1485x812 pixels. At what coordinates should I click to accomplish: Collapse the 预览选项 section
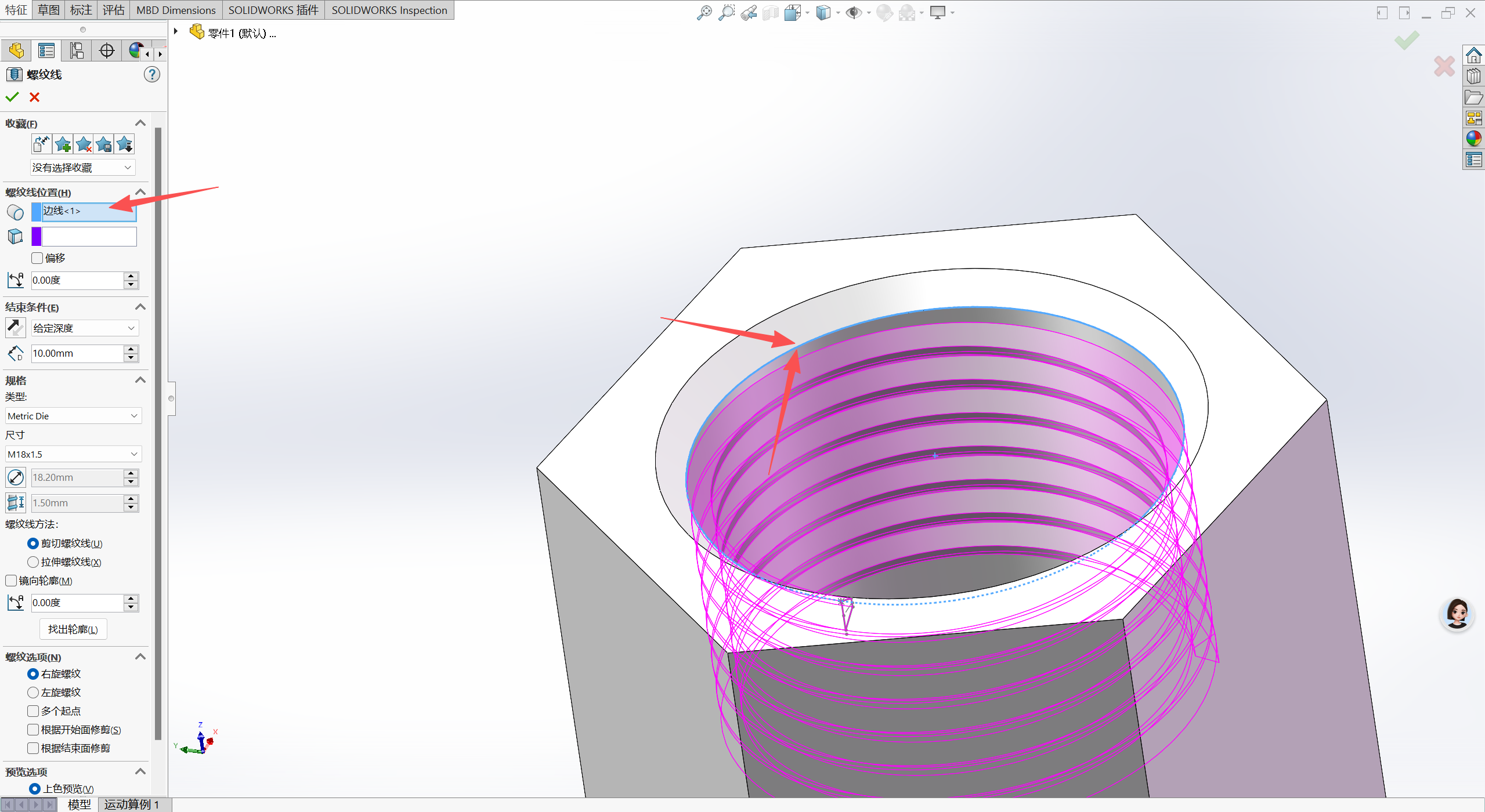pyautogui.click(x=140, y=771)
